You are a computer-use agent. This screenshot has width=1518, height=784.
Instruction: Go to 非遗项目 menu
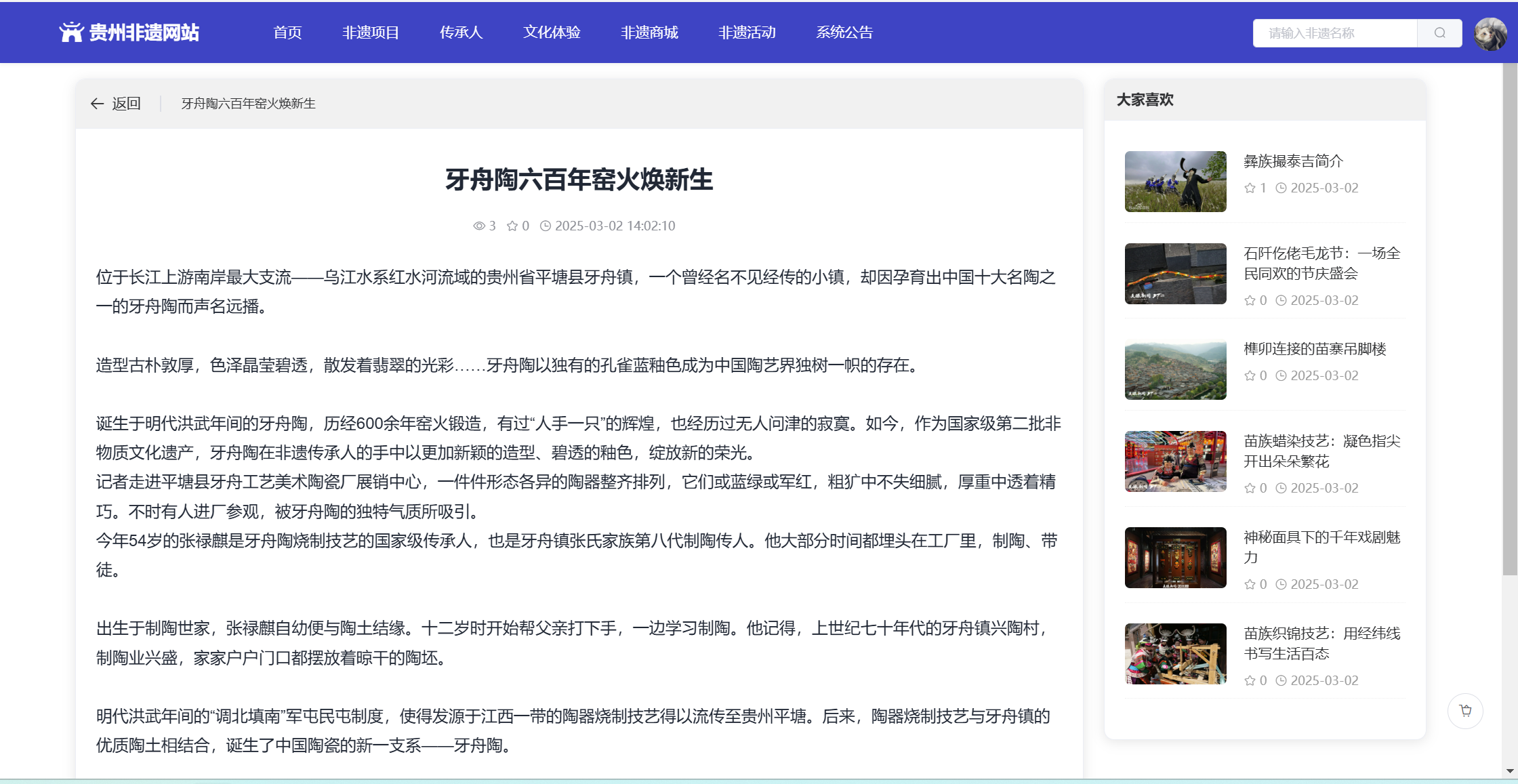click(x=371, y=33)
